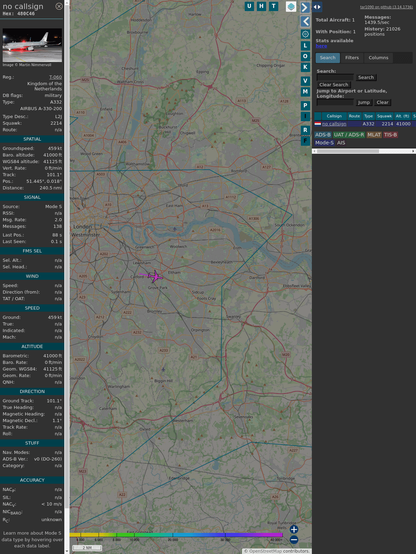Click the right-arrow sidebar expand button
This screenshot has height=554, width=416.
point(305,7)
